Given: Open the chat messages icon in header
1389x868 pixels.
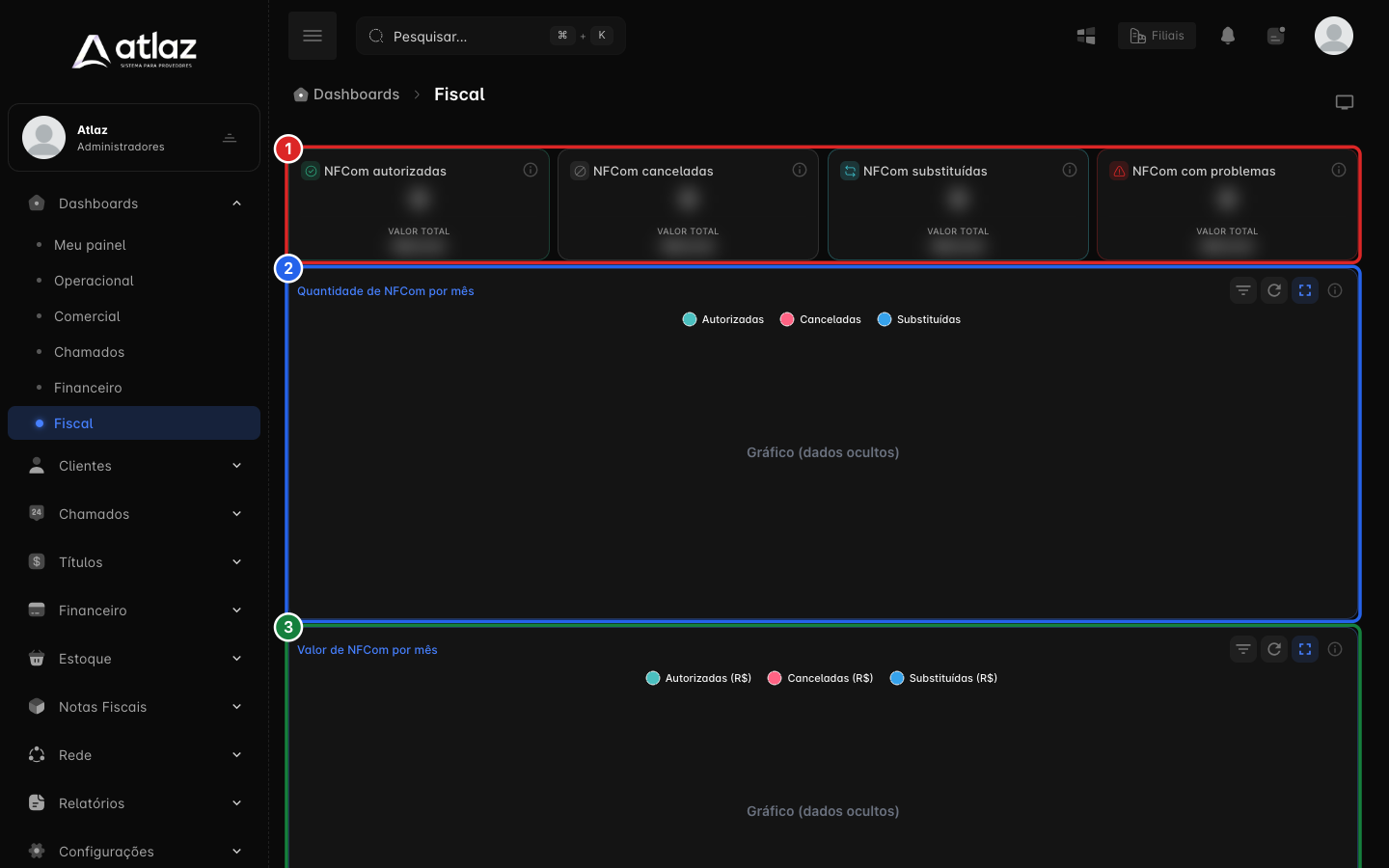Looking at the screenshot, I should point(1276,36).
